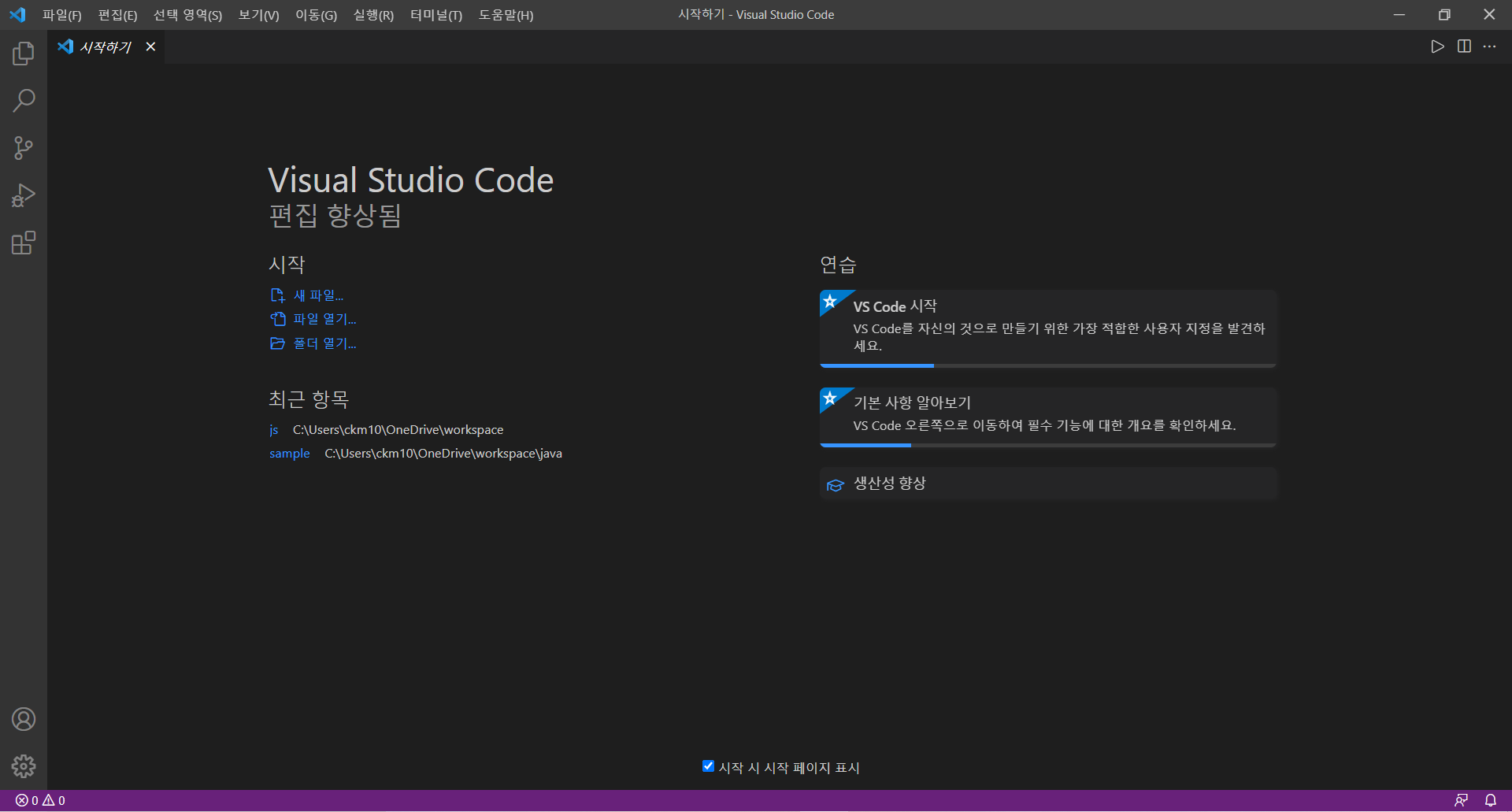1512x812 pixels.
Task: Open the 생산성 향상 walkthrough
Action: 1048,484
